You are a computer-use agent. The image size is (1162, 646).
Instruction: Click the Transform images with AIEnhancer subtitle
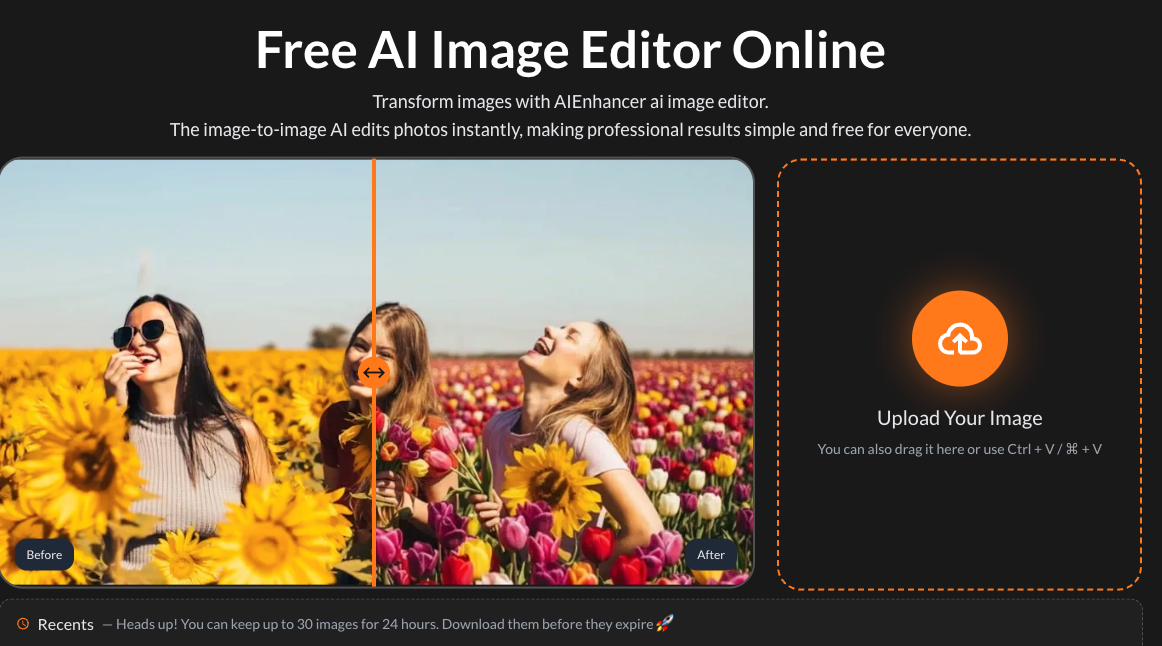click(x=571, y=101)
